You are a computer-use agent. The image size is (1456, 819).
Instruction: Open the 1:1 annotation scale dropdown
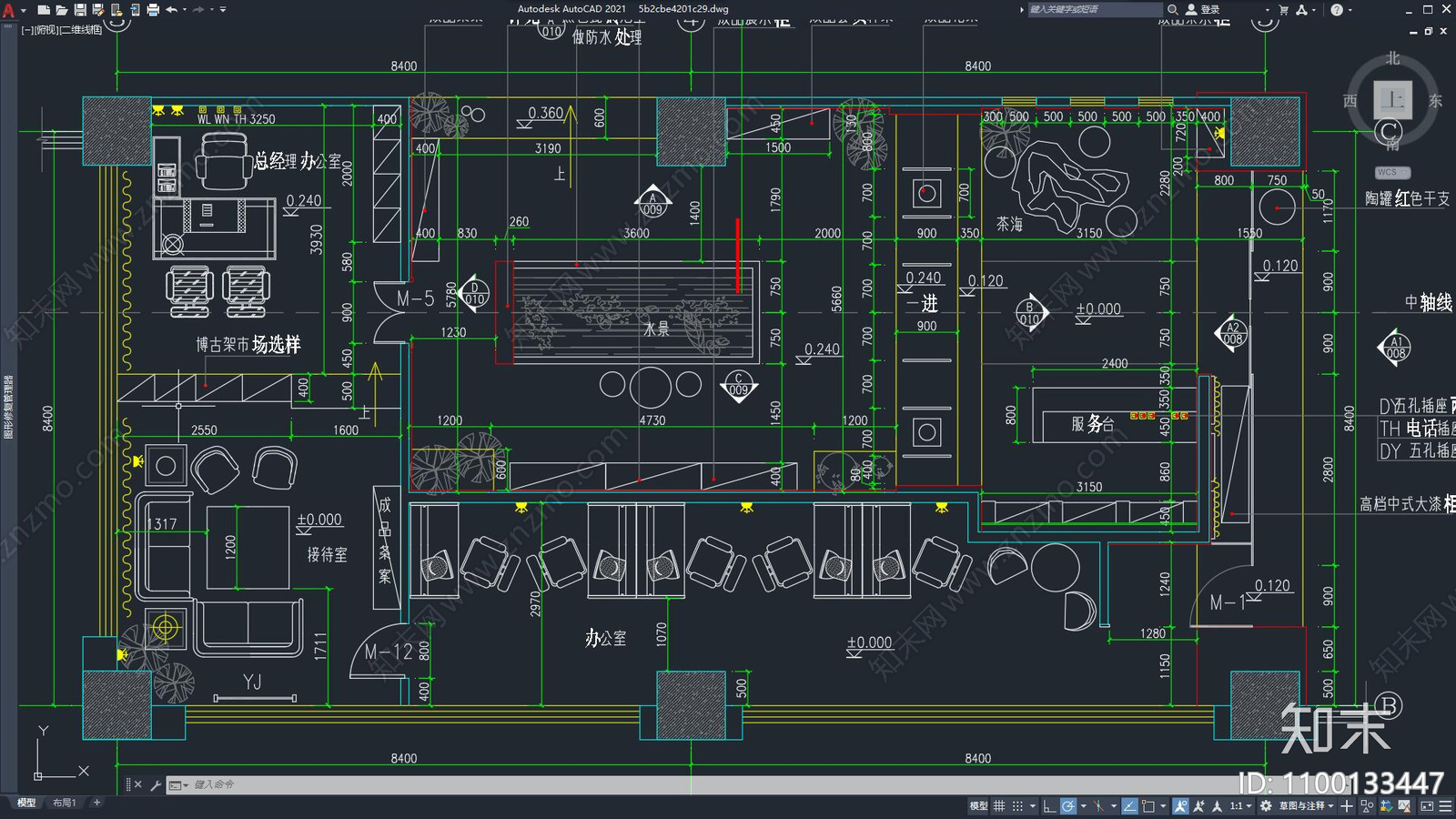pyautogui.click(x=1241, y=806)
